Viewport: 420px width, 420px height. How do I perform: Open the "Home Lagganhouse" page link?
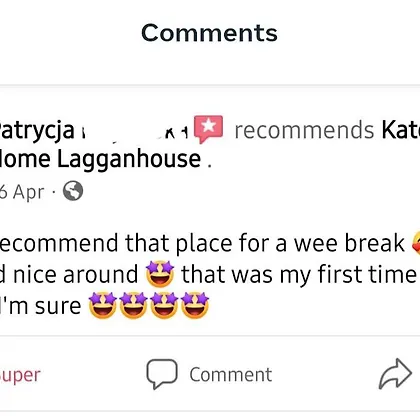tap(100, 159)
